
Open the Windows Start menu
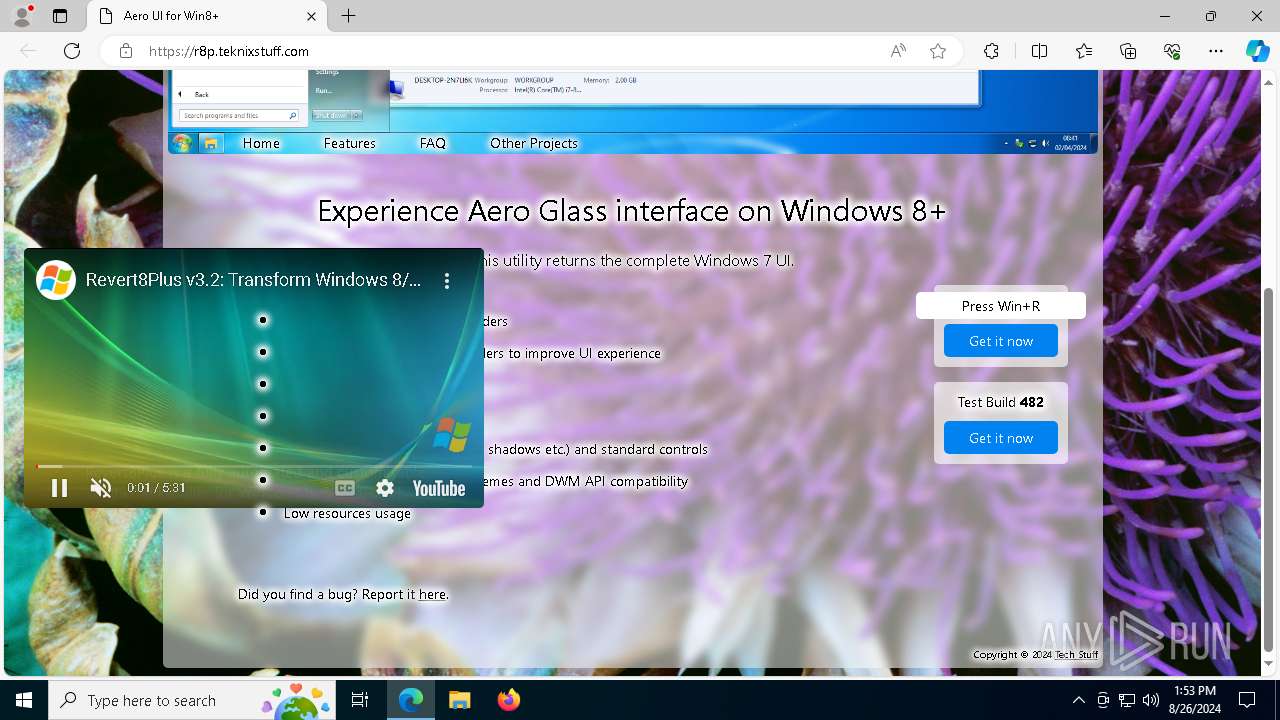tap(24, 700)
